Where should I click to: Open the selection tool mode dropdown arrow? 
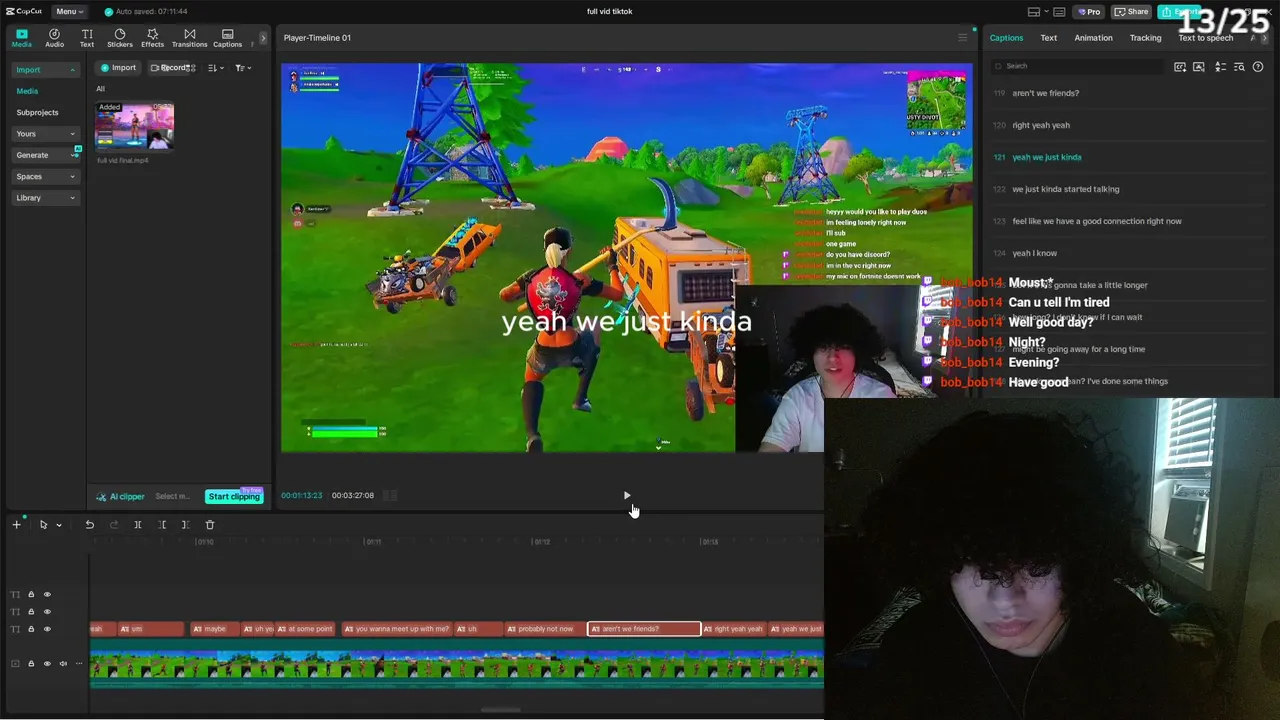[59, 525]
